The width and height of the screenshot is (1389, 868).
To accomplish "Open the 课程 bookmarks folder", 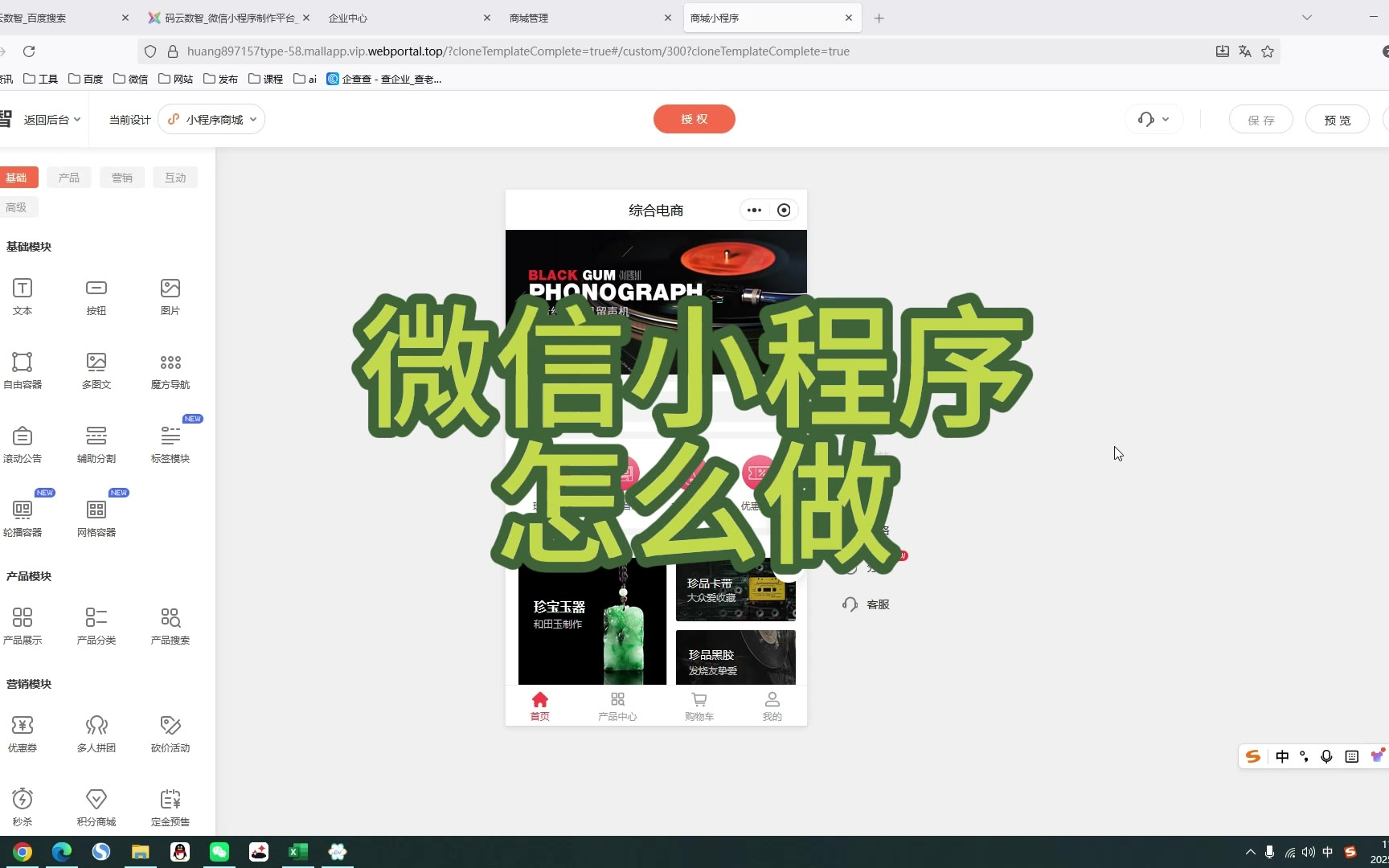I will point(266,79).
